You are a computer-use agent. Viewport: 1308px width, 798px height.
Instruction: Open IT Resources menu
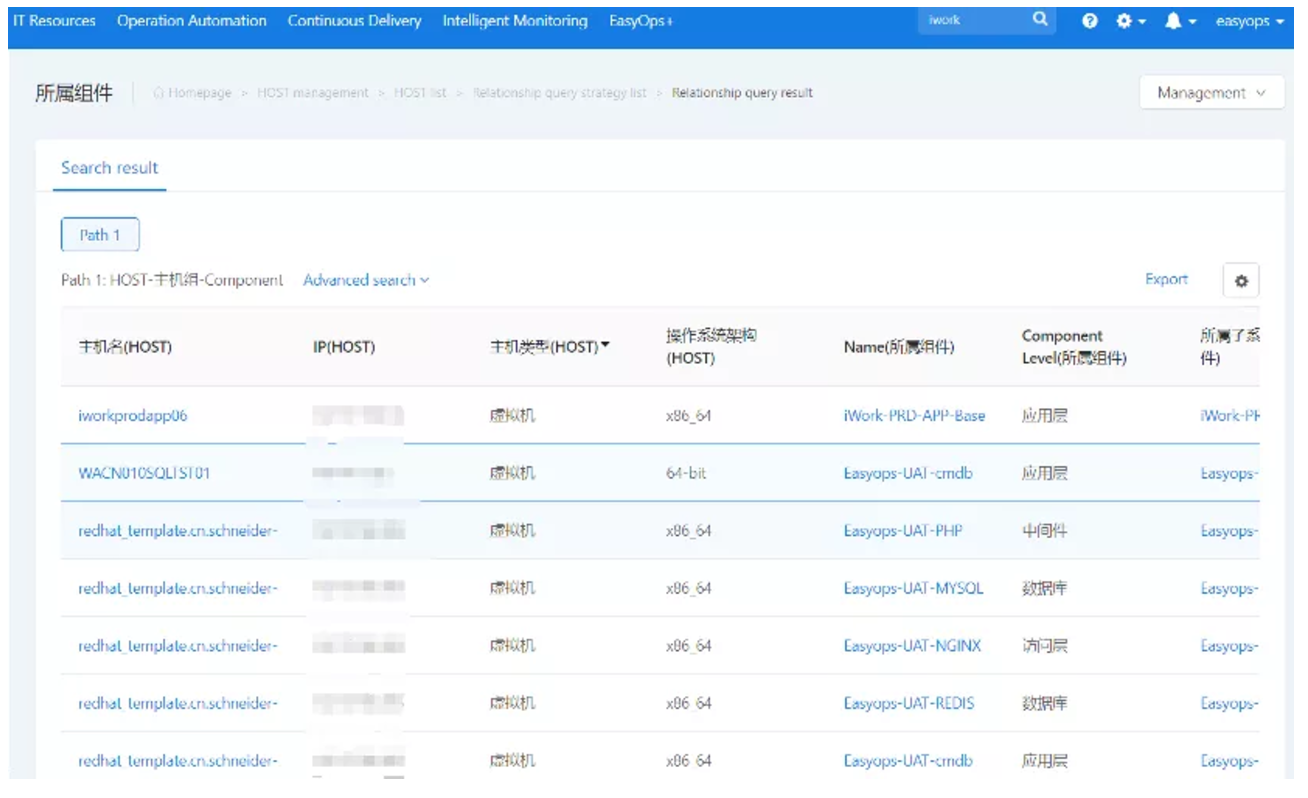pyautogui.click(x=54, y=21)
